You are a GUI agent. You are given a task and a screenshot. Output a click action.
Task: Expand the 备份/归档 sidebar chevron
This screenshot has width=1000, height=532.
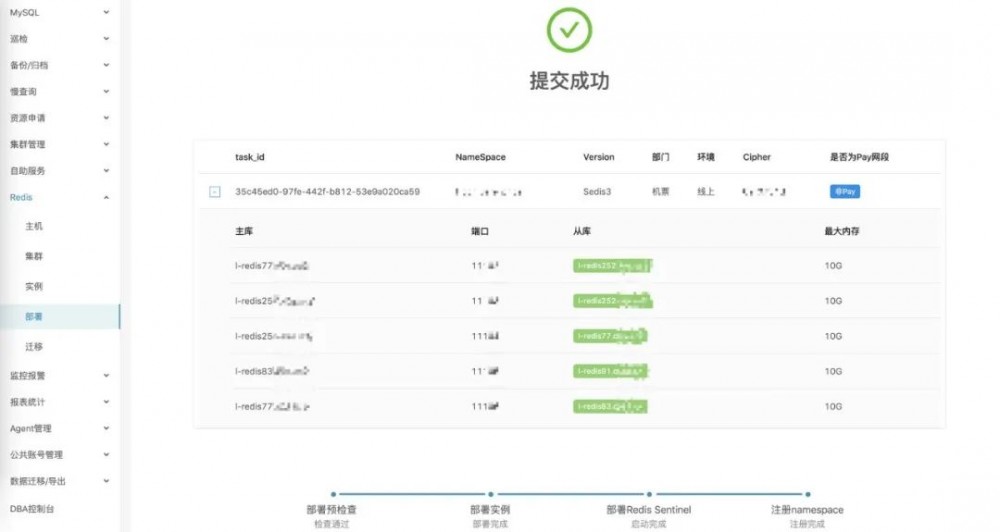pos(107,65)
